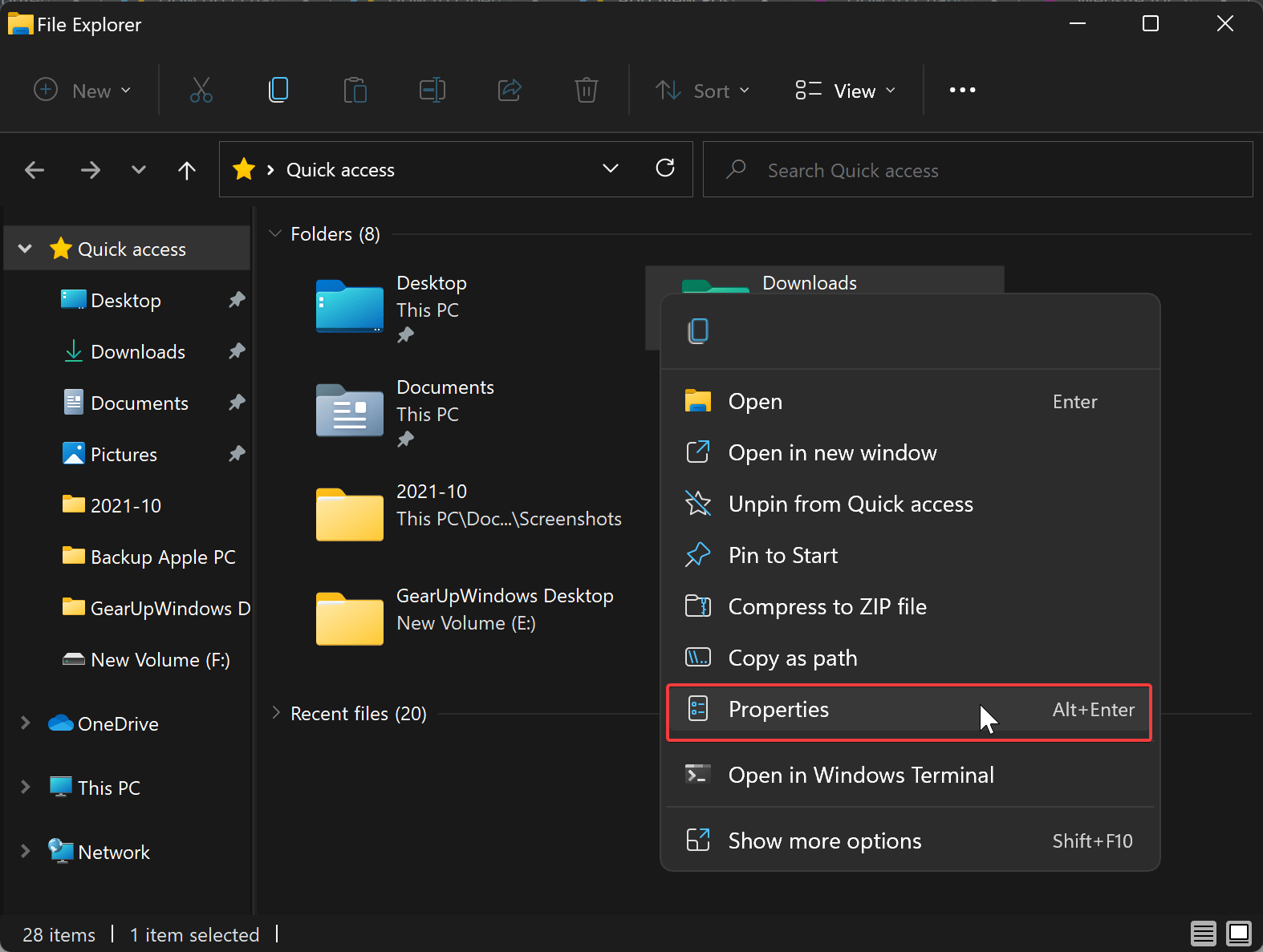Expand Network in the navigation pane
Screen dimensions: 1263x952
coord(25,851)
